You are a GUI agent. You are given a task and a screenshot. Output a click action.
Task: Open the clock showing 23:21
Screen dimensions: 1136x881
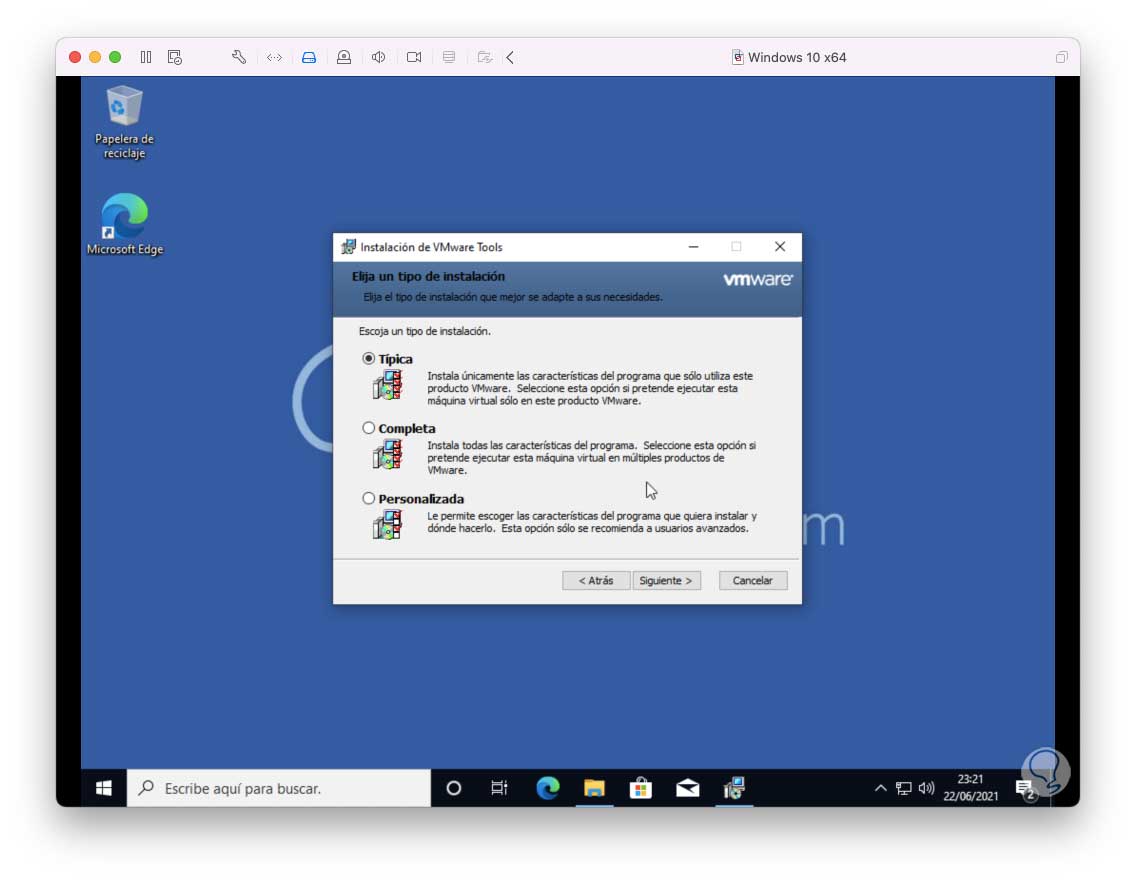coord(970,788)
